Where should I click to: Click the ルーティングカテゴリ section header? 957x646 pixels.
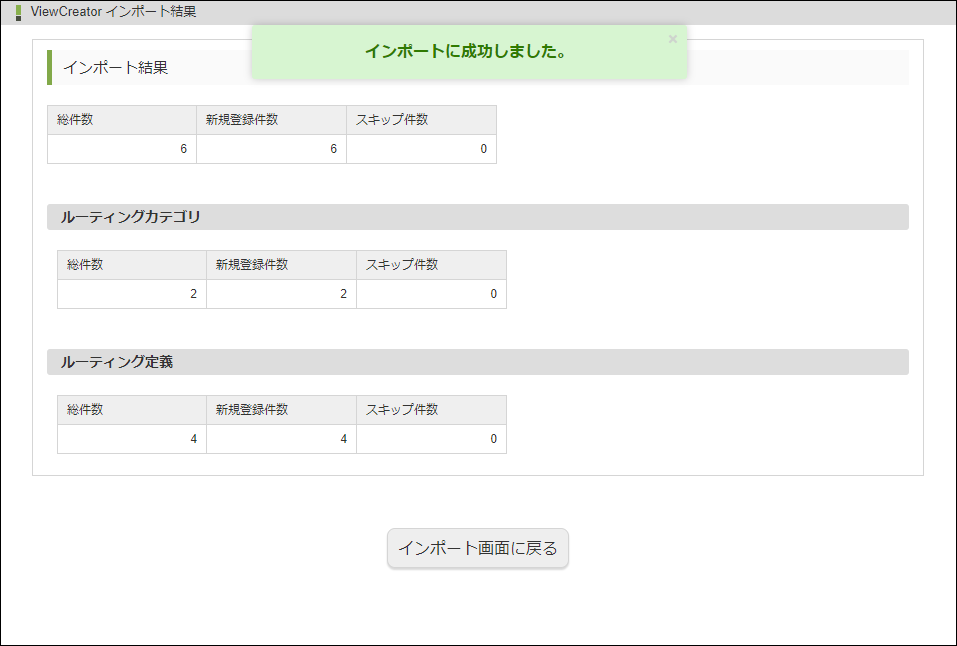click(x=478, y=217)
